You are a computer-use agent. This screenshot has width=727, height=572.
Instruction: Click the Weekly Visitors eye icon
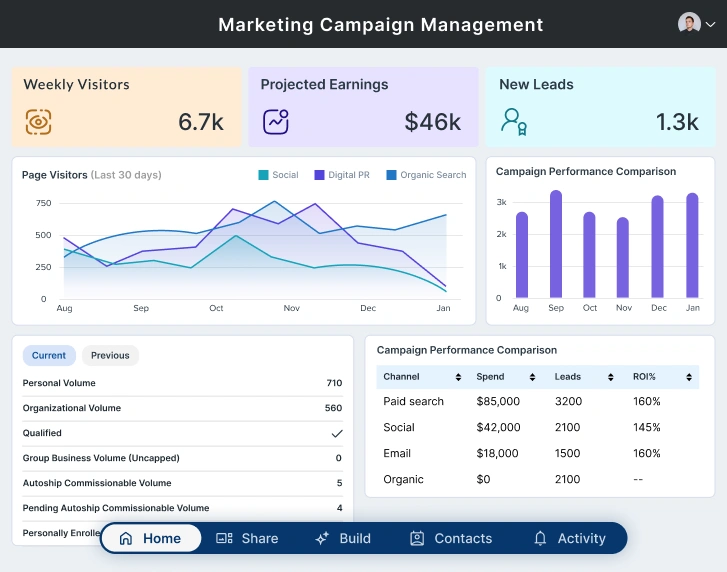tap(38, 122)
